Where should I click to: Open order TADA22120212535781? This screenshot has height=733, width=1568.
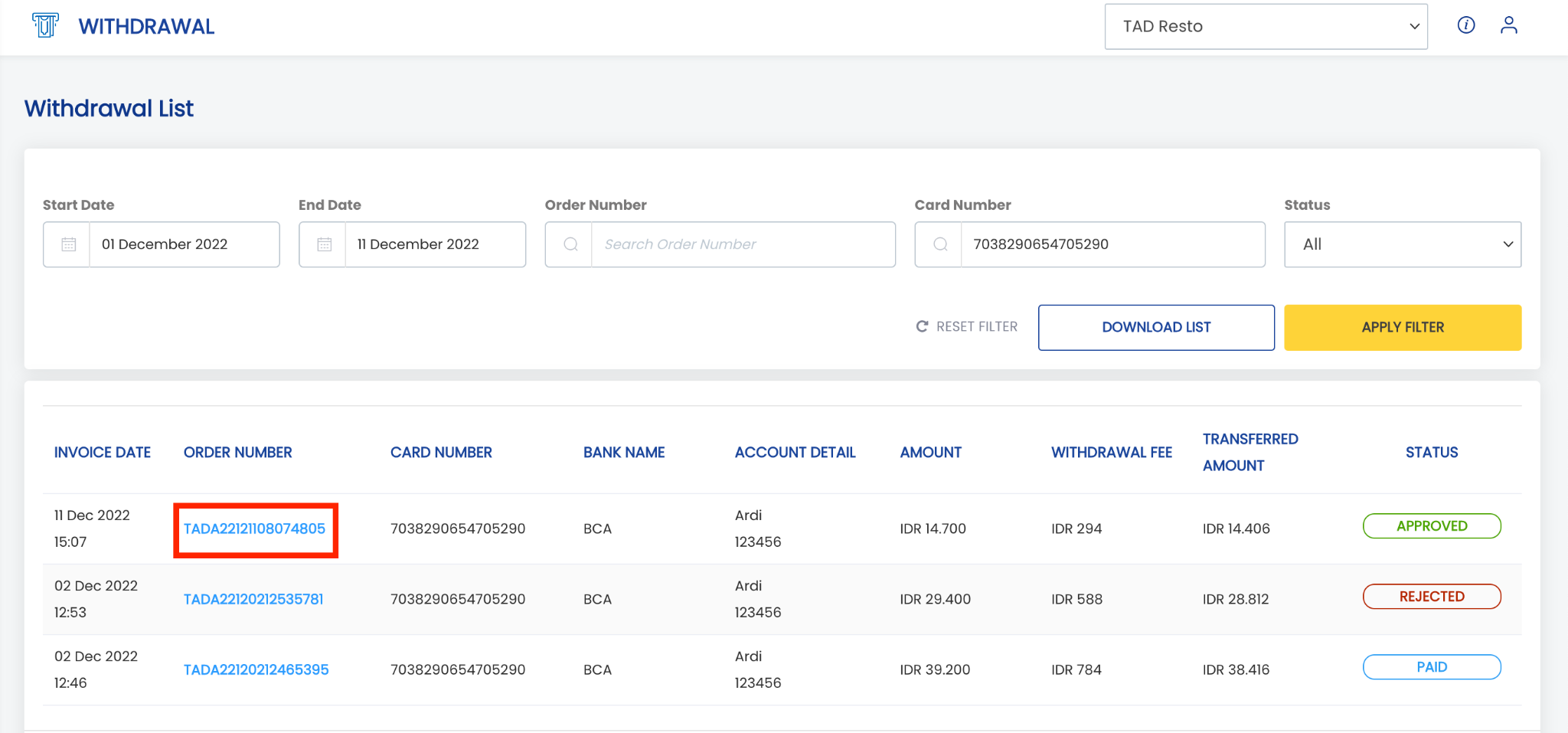pyautogui.click(x=253, y=599)
